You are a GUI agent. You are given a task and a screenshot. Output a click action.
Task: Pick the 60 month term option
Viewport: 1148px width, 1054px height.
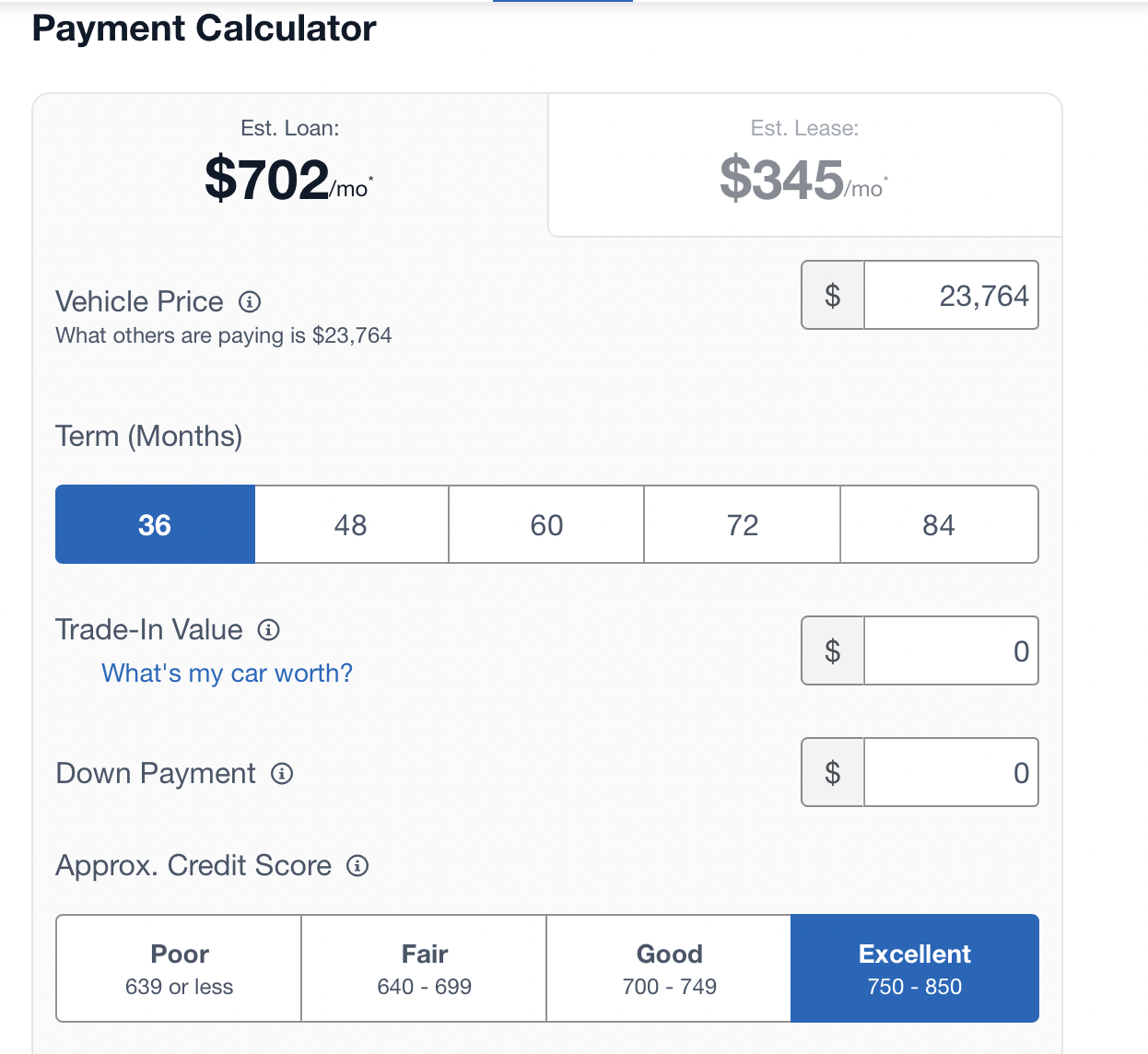(x=546, y=525)
